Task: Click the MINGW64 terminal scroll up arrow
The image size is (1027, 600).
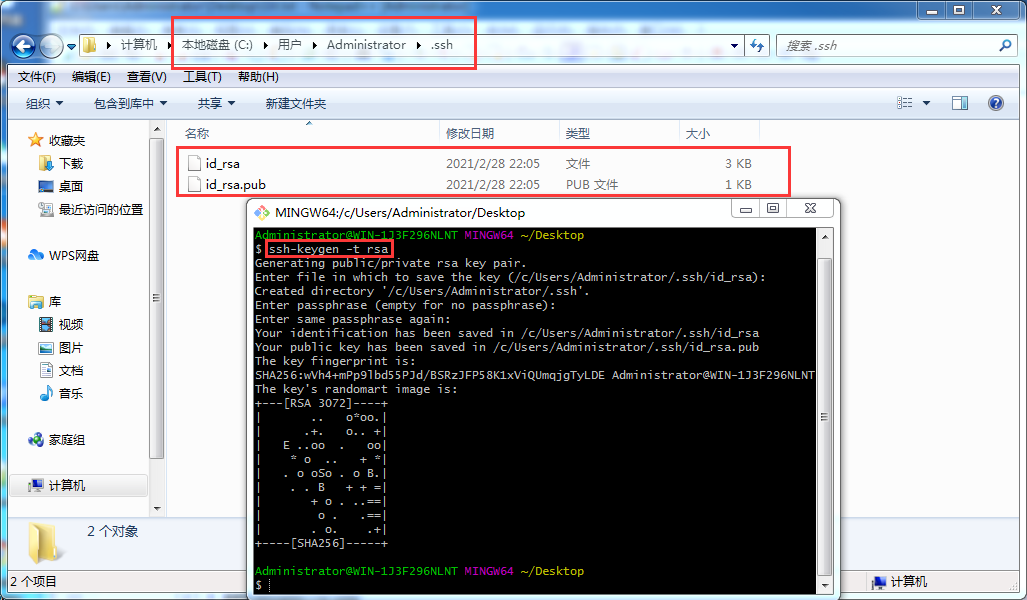Action: point(825,237)
